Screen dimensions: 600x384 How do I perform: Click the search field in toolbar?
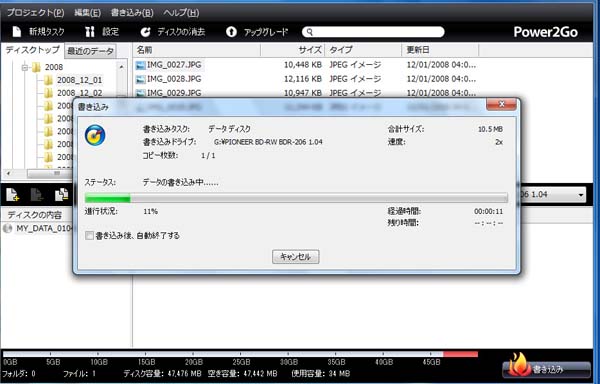click(x=373, y=32)
